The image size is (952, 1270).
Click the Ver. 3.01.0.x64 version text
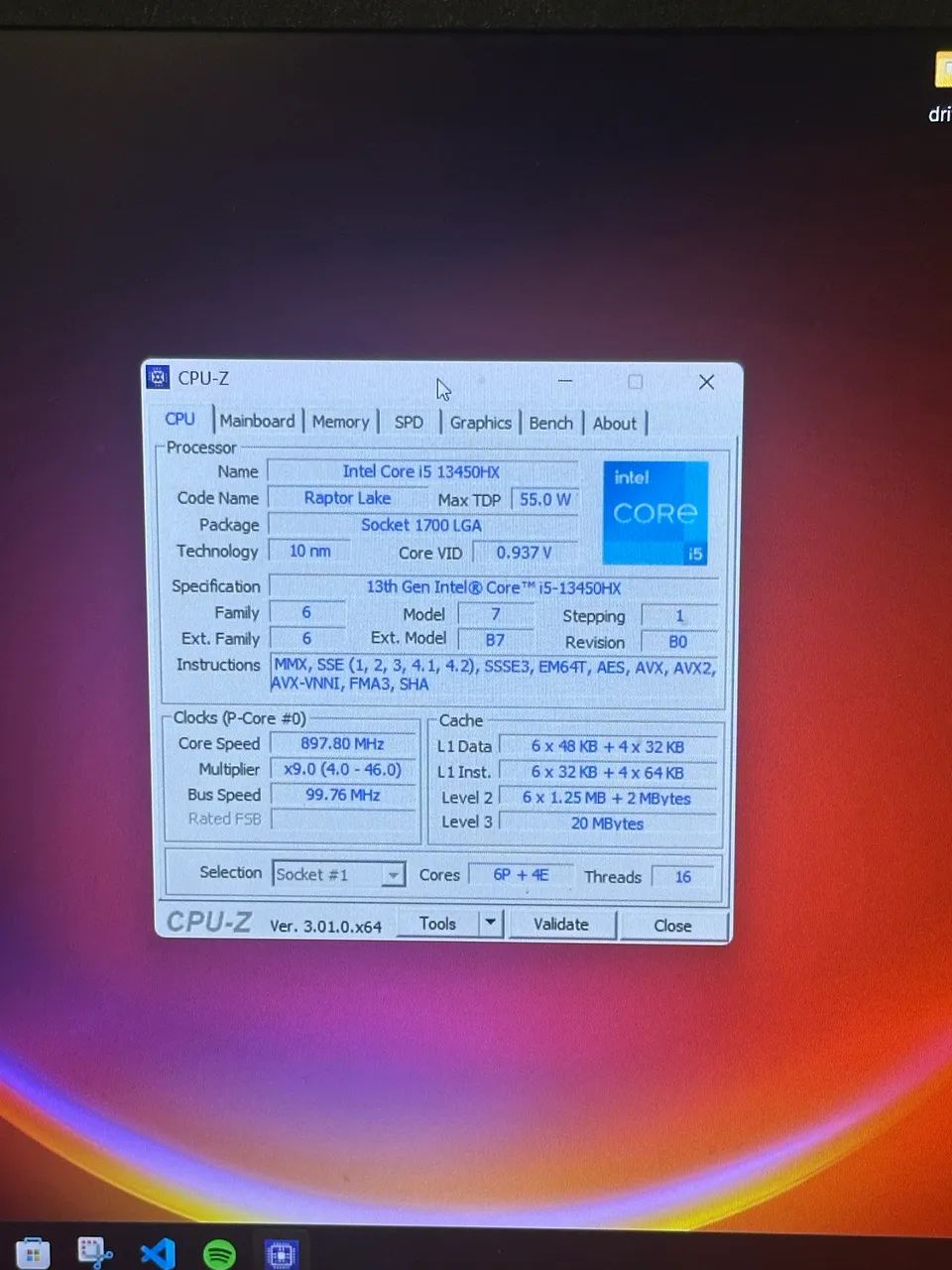click(325, 926)
